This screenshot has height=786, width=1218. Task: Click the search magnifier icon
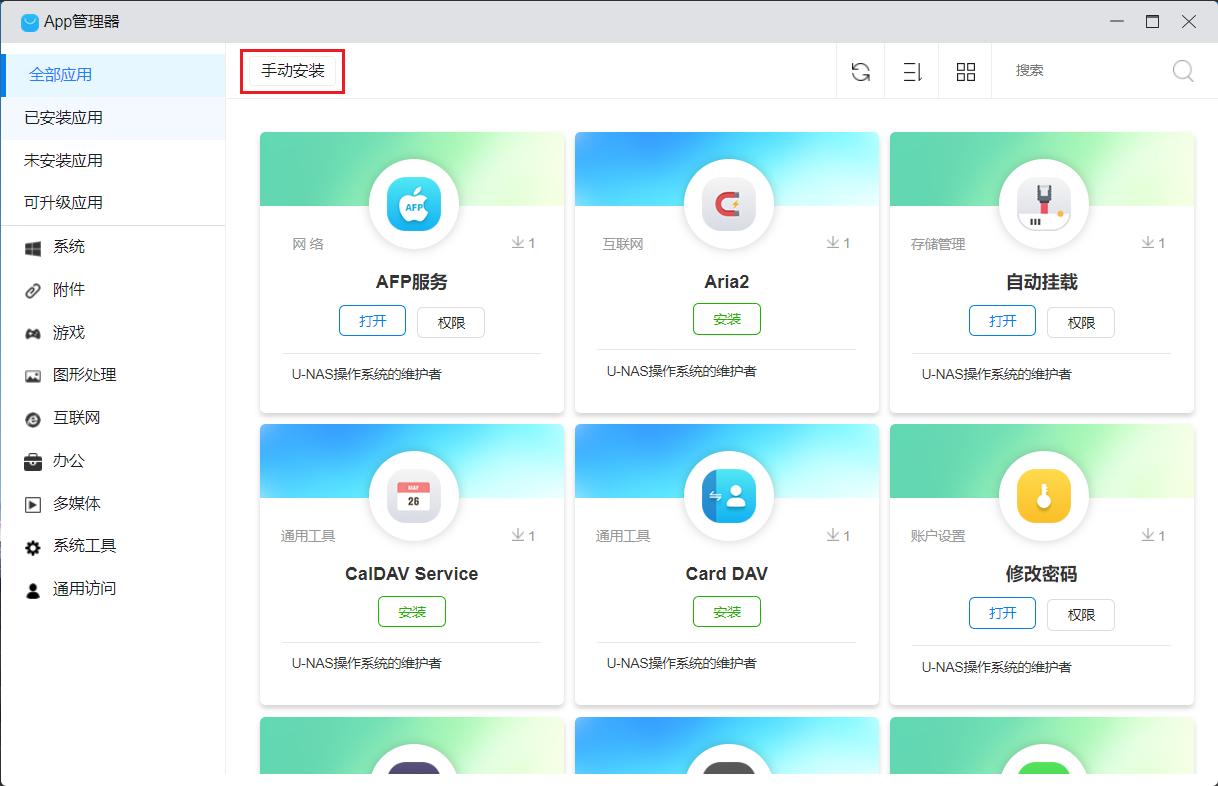pyautogui.click(x=1183, y=71)
